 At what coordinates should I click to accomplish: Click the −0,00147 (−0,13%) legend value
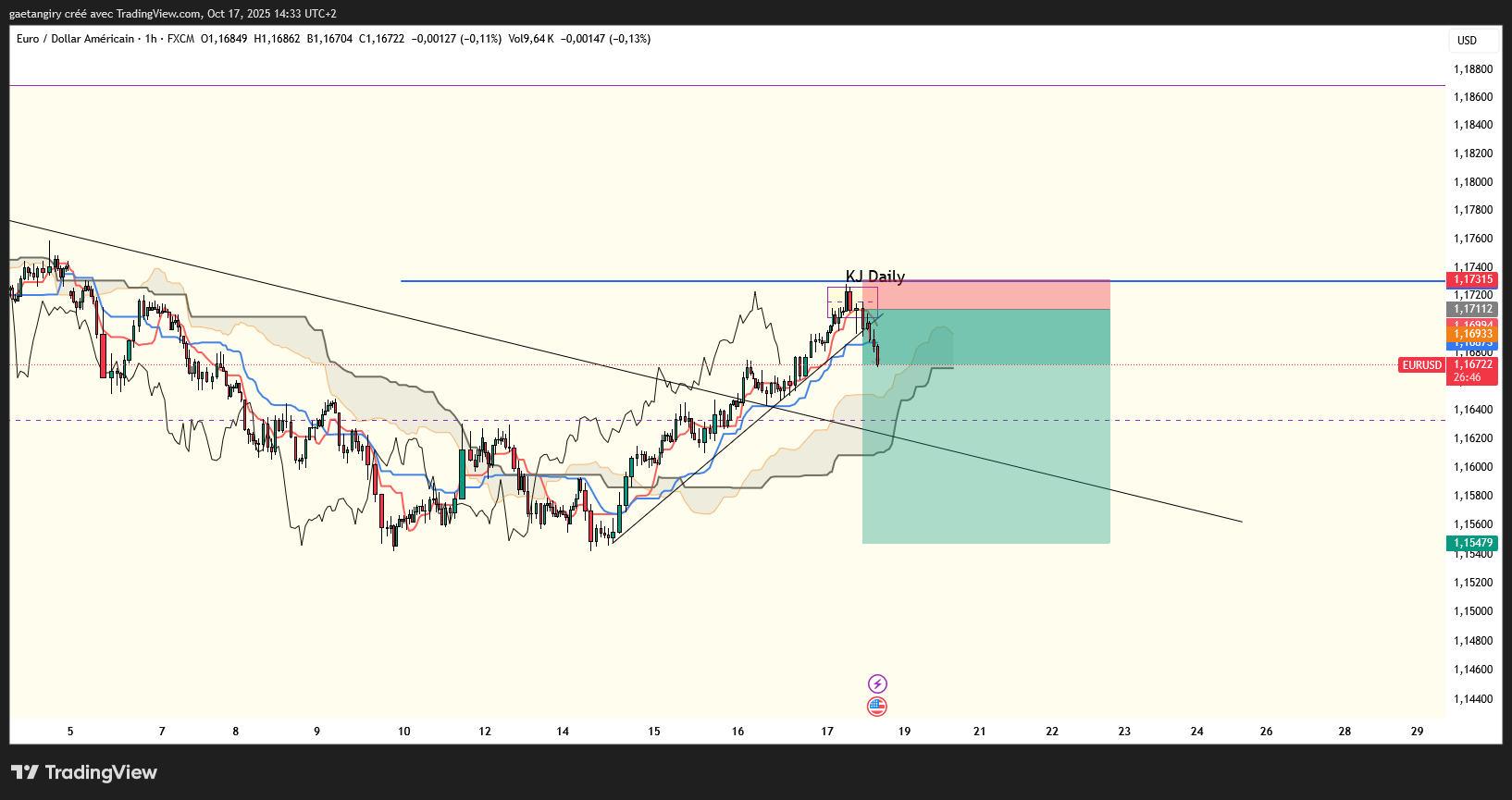605,39
